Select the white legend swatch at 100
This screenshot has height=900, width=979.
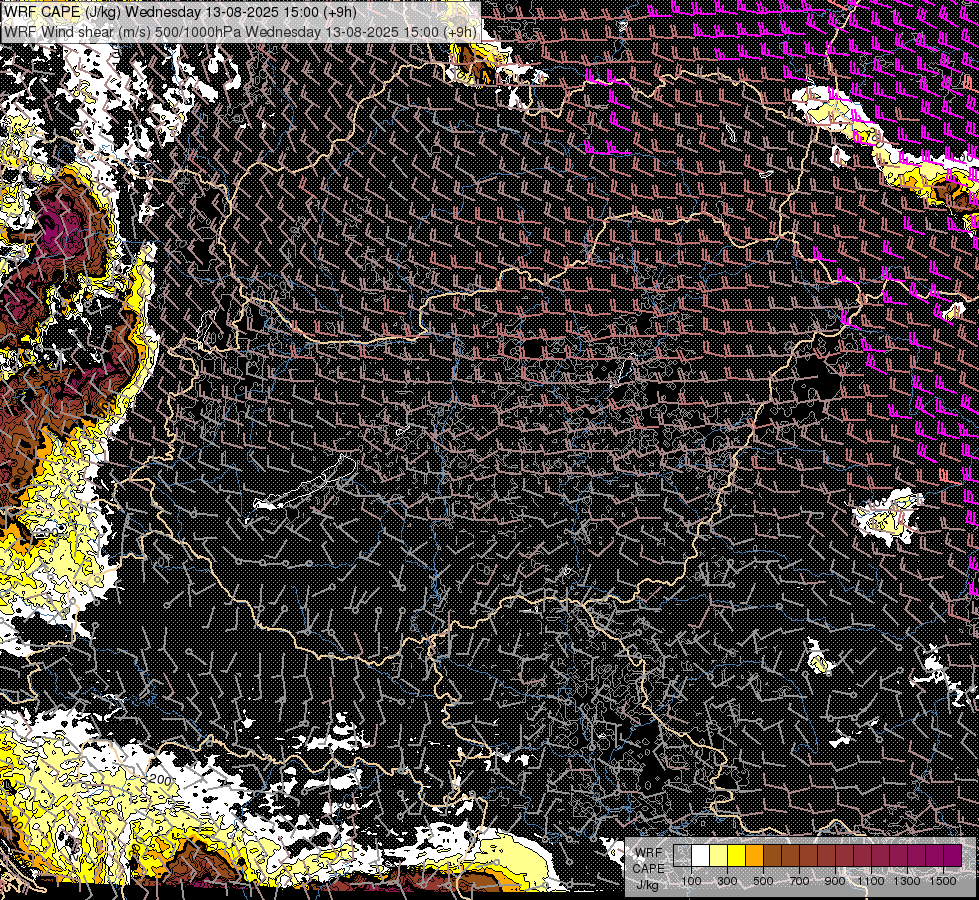701,856
